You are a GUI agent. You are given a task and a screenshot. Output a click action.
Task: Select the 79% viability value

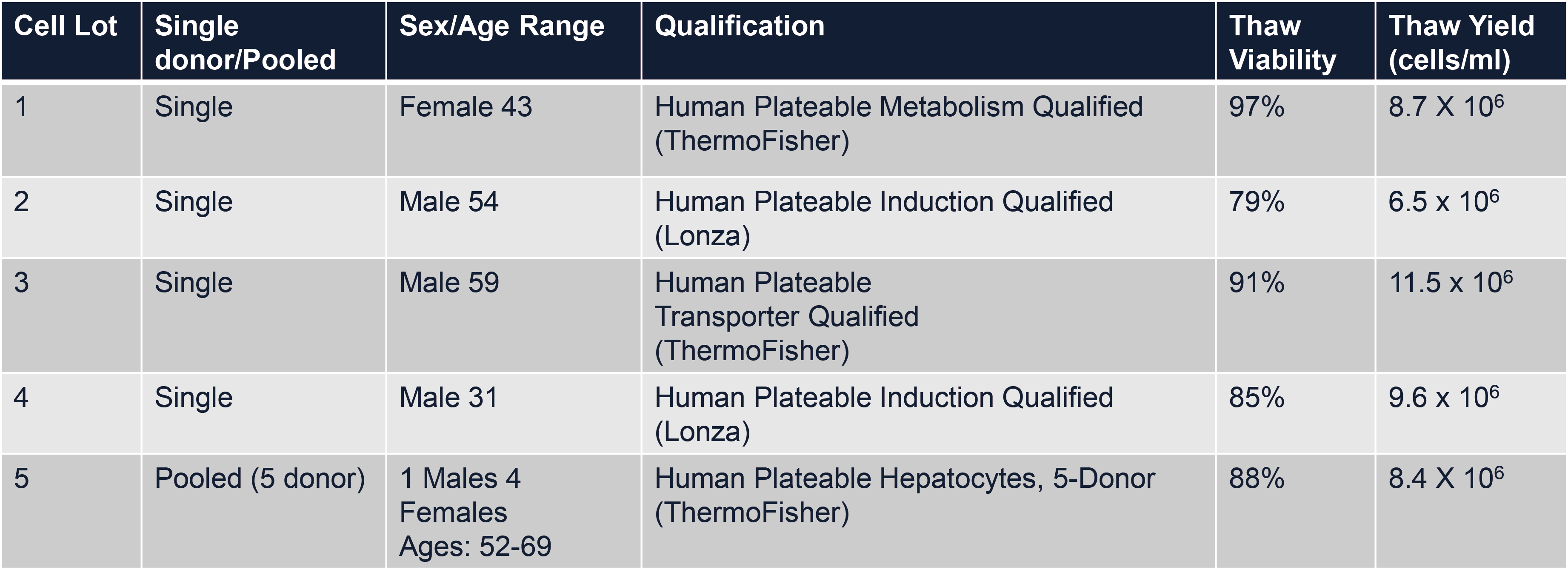coord(1257,202)
